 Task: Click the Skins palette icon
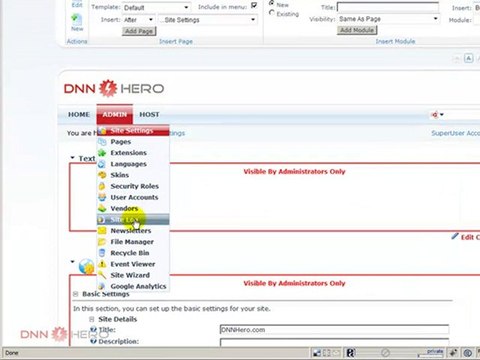102,175
